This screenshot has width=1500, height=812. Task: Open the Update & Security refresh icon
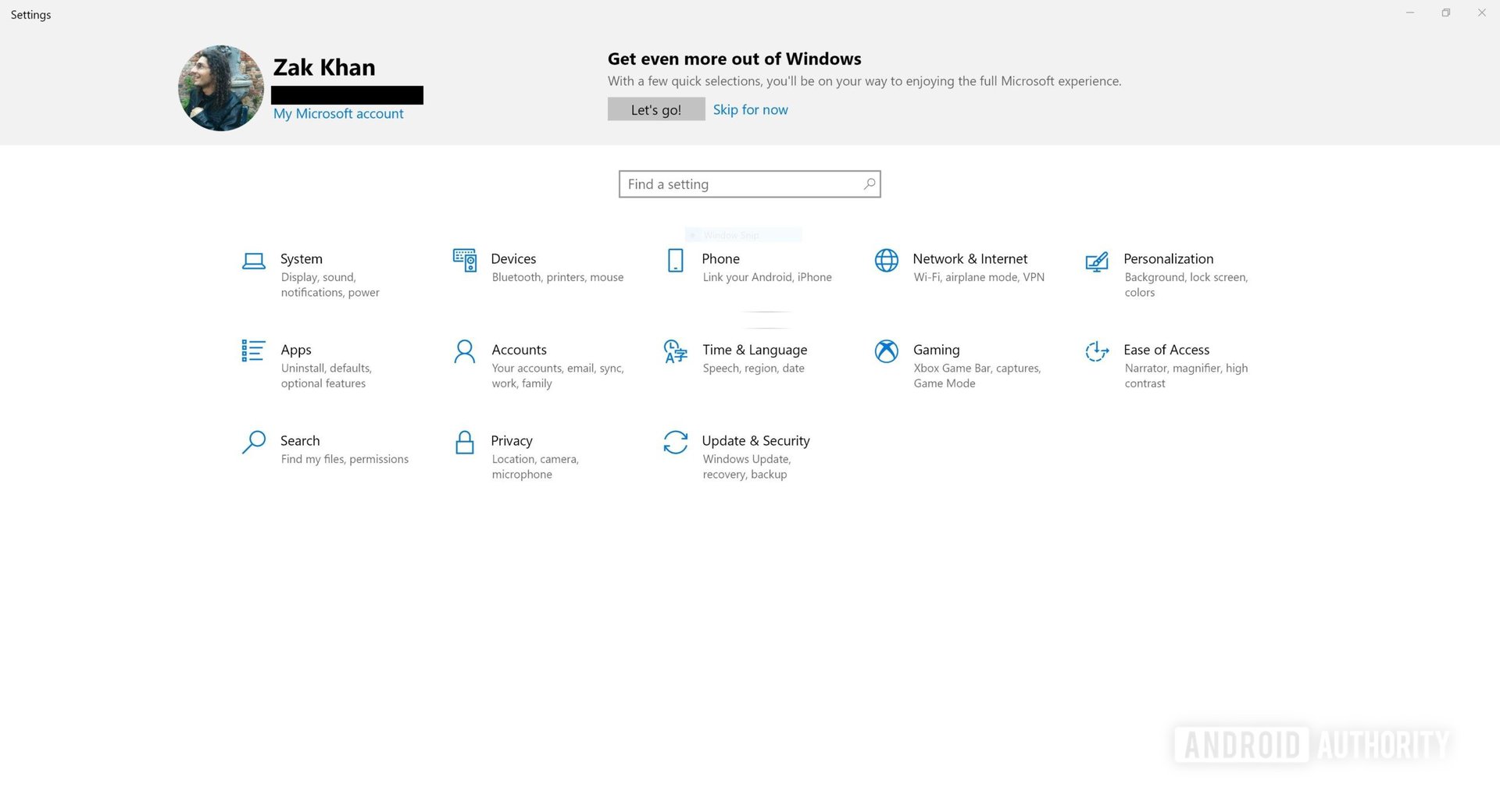pyautogui.click(x=675, y=442)
